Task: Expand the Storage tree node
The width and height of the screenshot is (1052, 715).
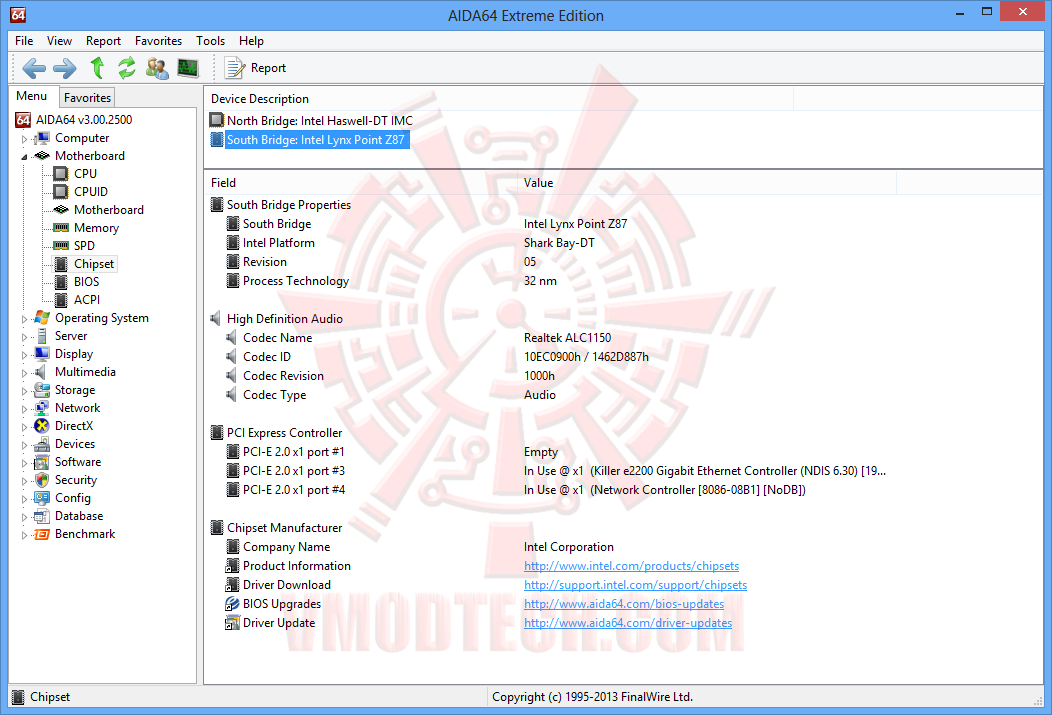Action: [24, 390]
